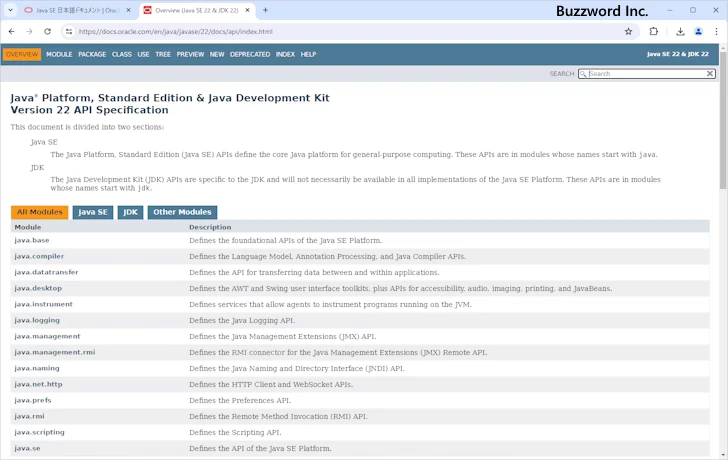Open the user profile menu
This screenshot has width=728, height=460.
(x=698, y=32)
